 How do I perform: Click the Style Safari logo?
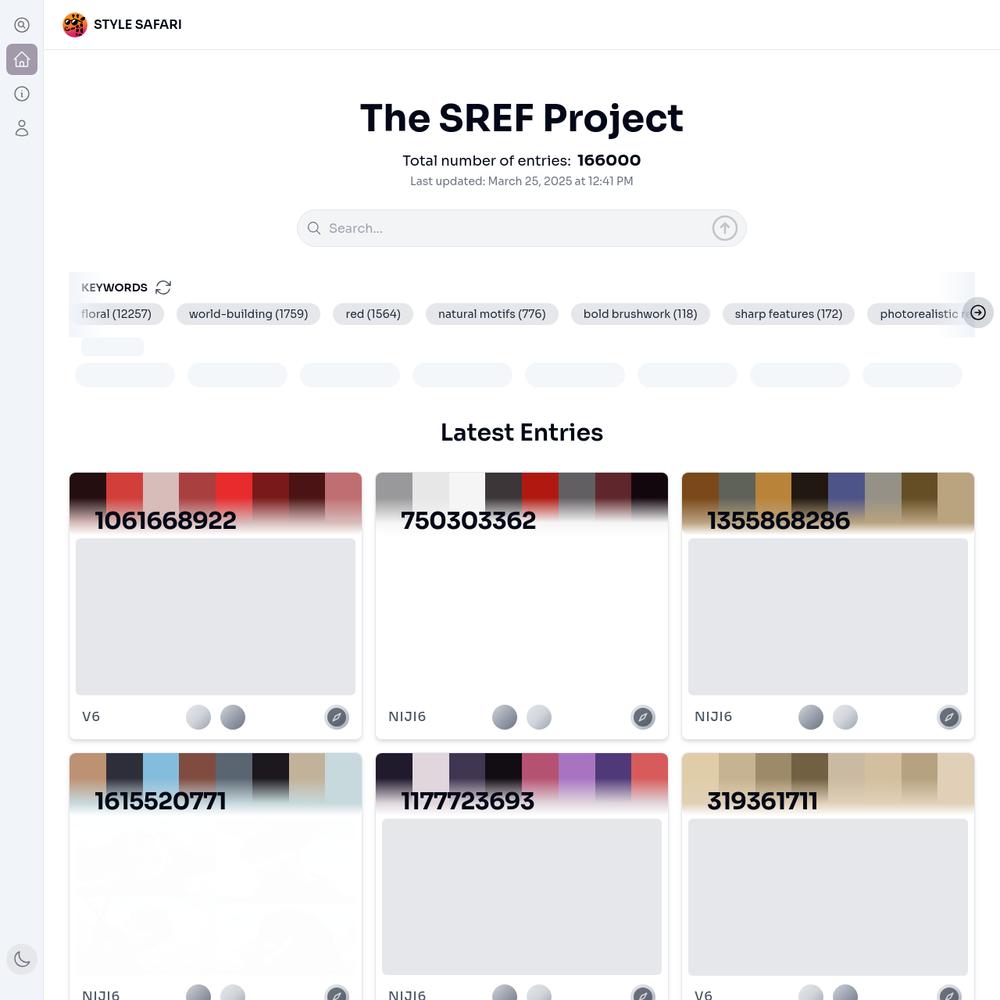pyautogui.click(x=75, y=25)
